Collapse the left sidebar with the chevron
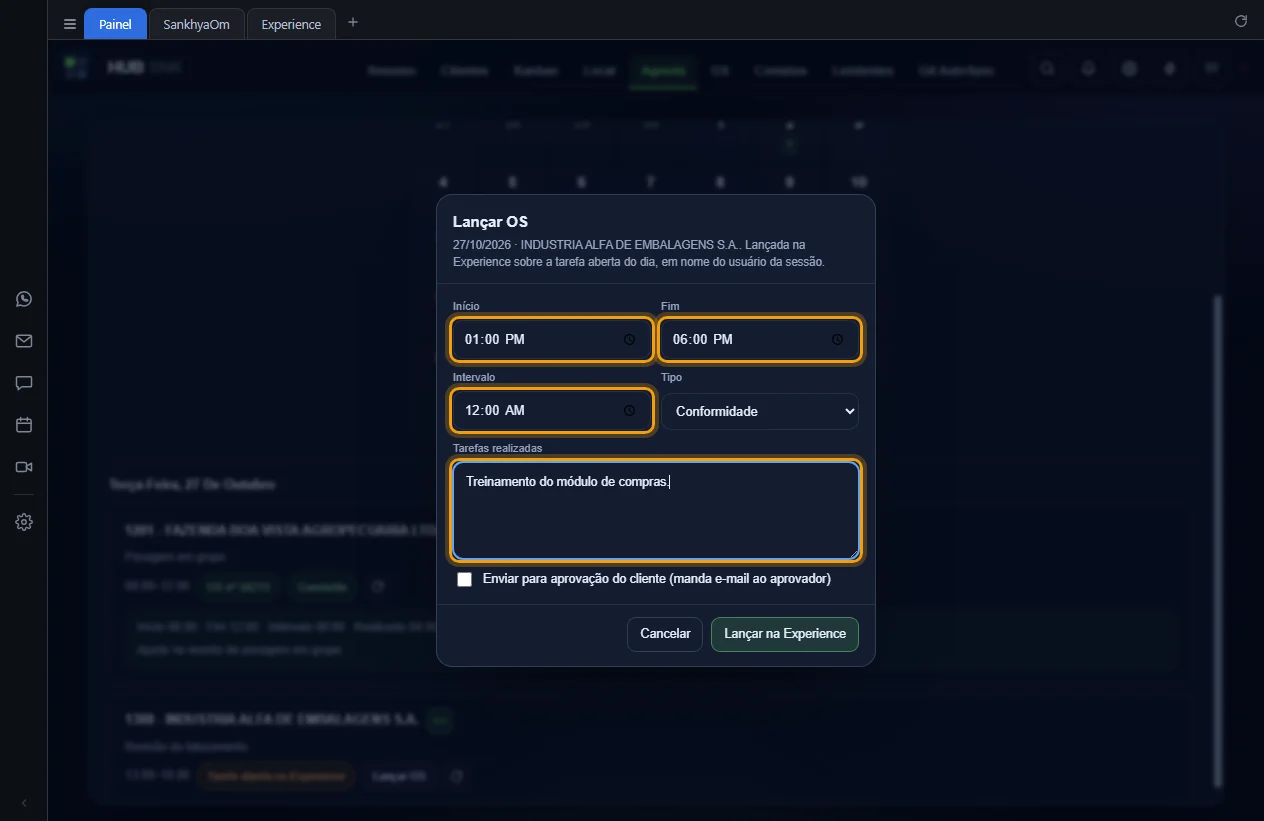The height and width of the screenshot is (821, 1264). point(24,803)
